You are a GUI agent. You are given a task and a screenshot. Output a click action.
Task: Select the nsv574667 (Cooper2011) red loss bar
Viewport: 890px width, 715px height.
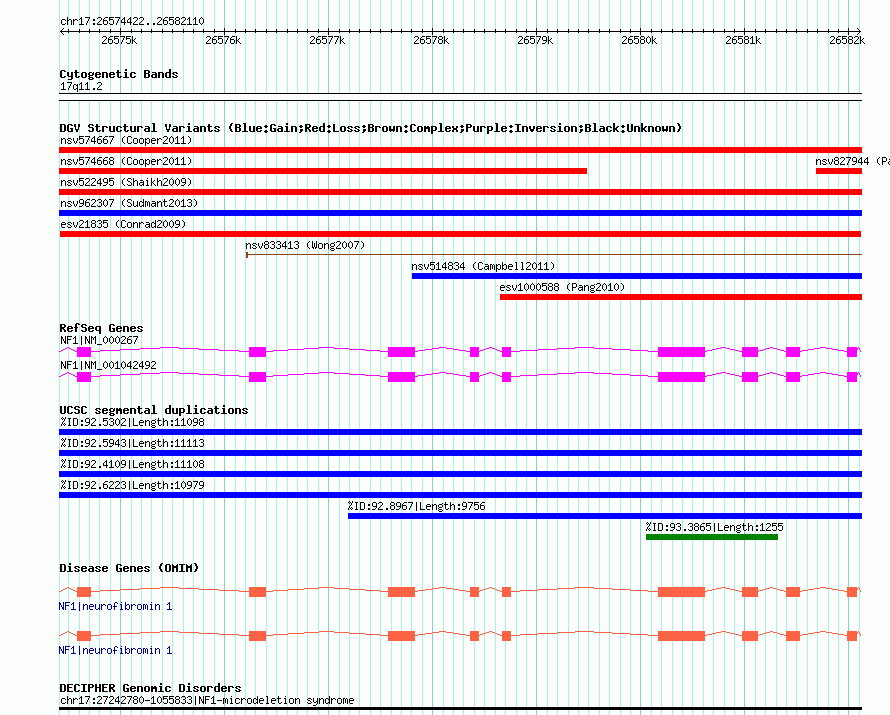460,150
